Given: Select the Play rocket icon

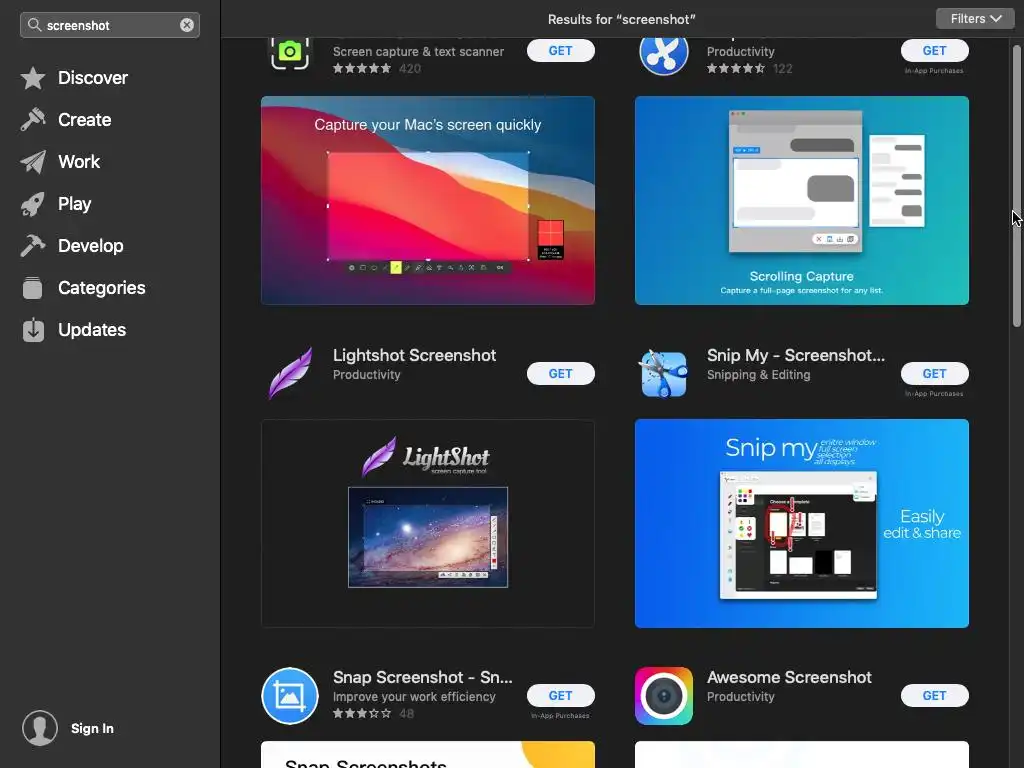Looking at the screenshot, I should [x=33, y=204].
